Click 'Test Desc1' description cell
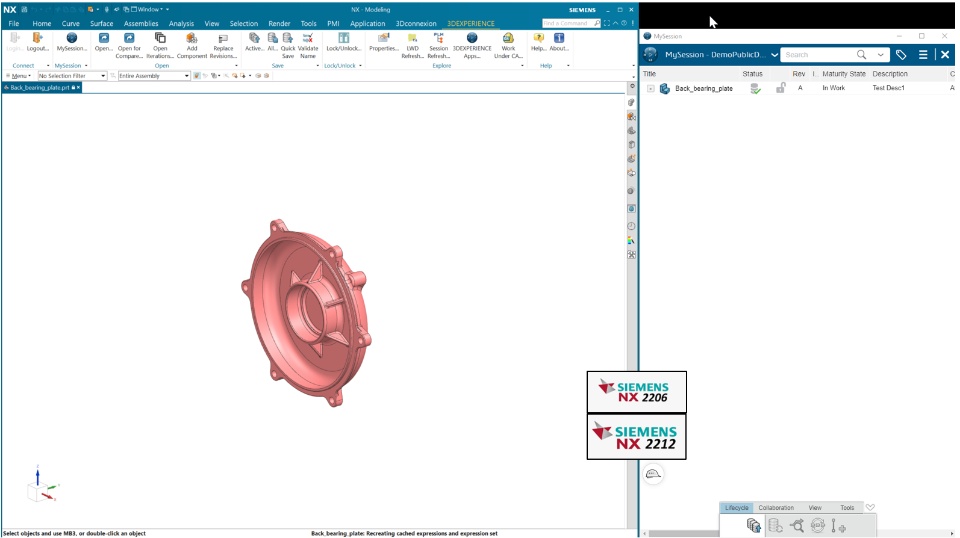The height and width of the screenshot is (538, 960). 888,88
